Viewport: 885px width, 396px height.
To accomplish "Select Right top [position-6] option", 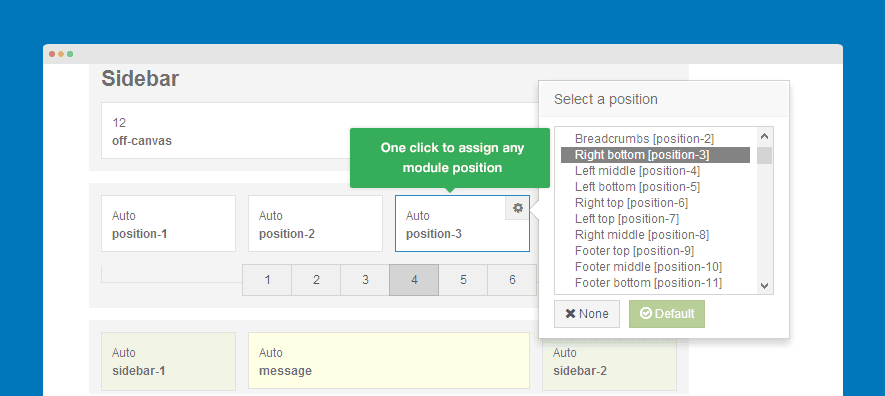I will pyautogui.click(x=631, y=203).
